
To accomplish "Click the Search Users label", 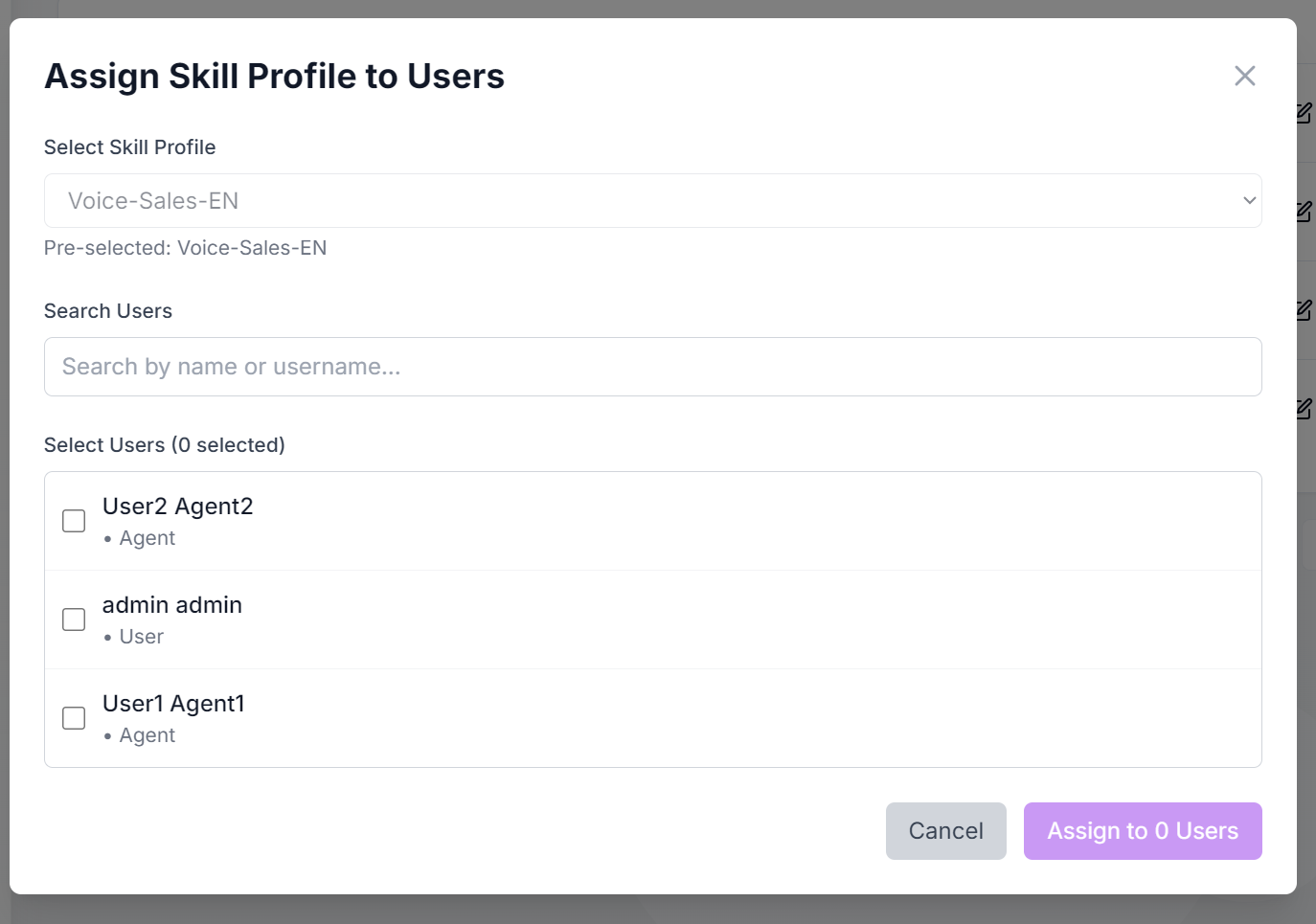I will 108,311.
